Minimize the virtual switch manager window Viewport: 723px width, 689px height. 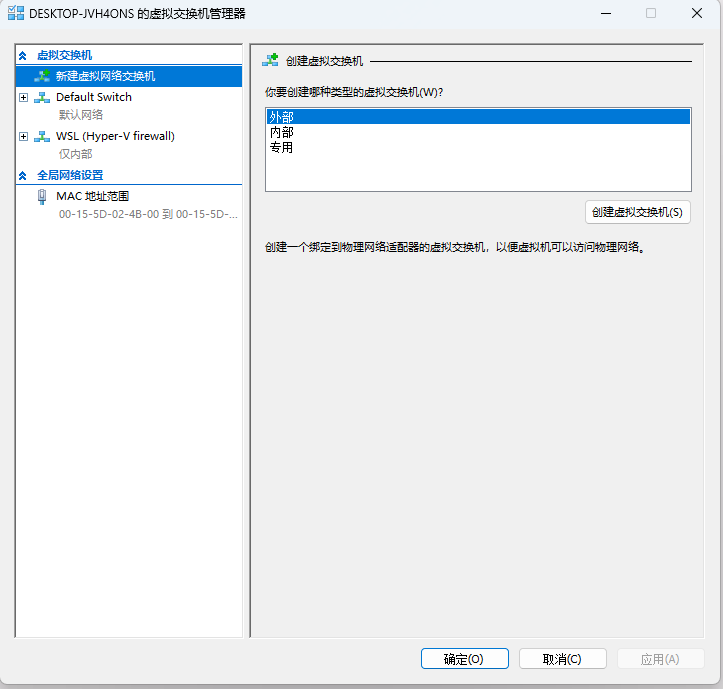coord(606,13)
